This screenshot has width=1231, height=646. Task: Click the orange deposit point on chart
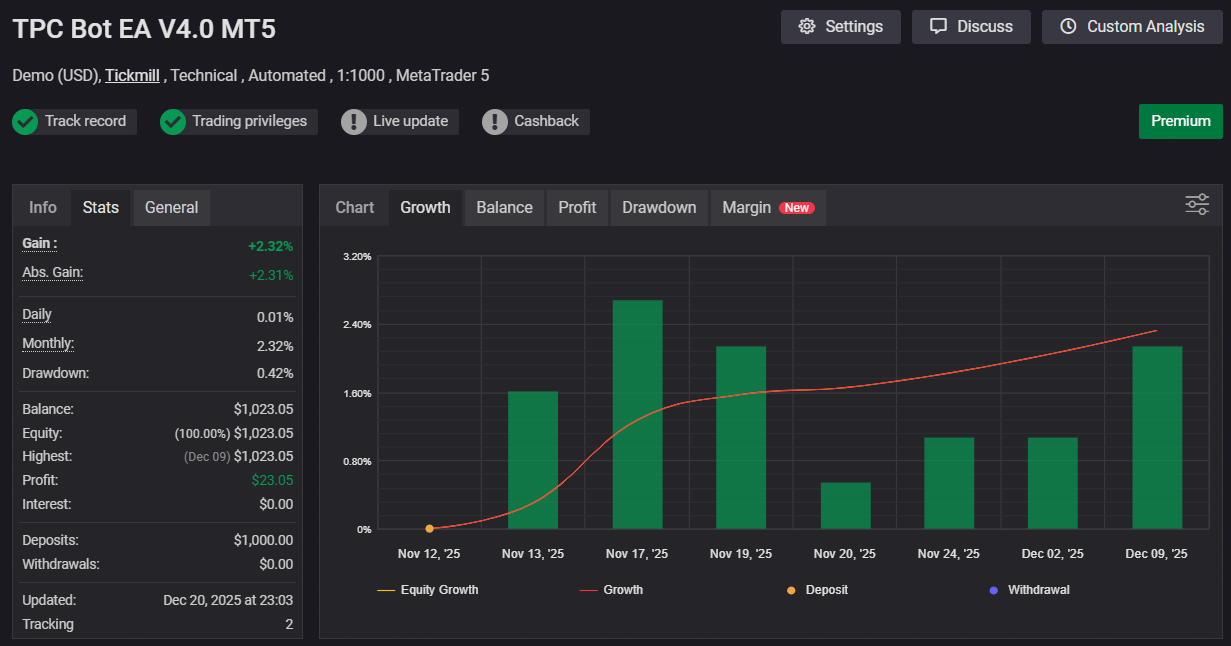tap(430, 529)
